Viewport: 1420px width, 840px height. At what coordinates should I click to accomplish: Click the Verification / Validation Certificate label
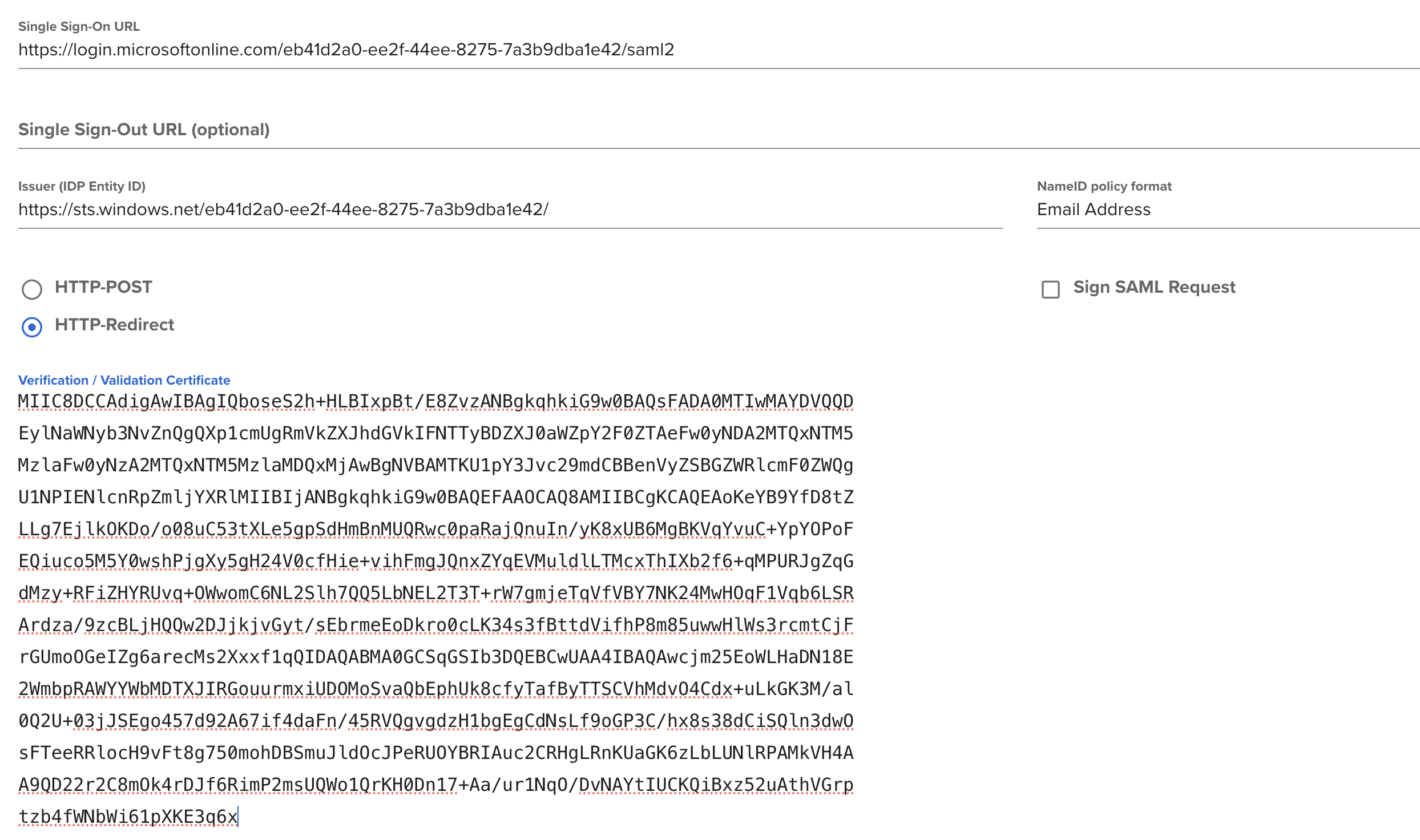(x=124, y=380)
